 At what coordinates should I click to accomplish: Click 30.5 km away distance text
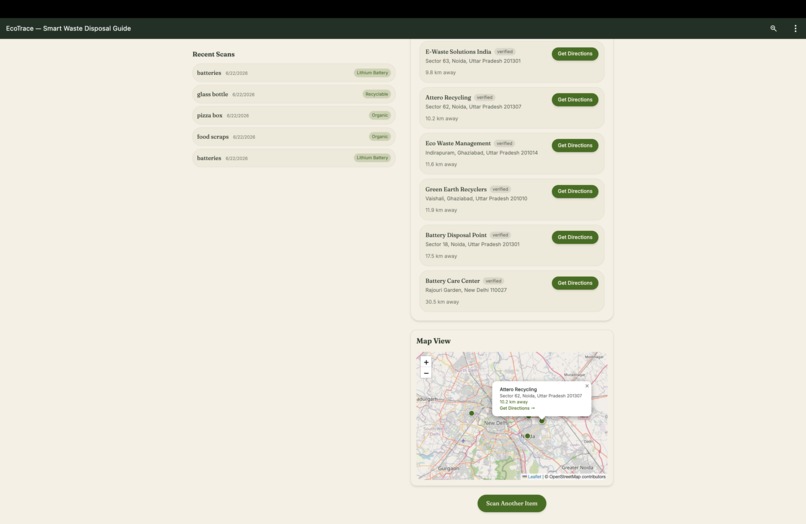[x=442, y=302]
